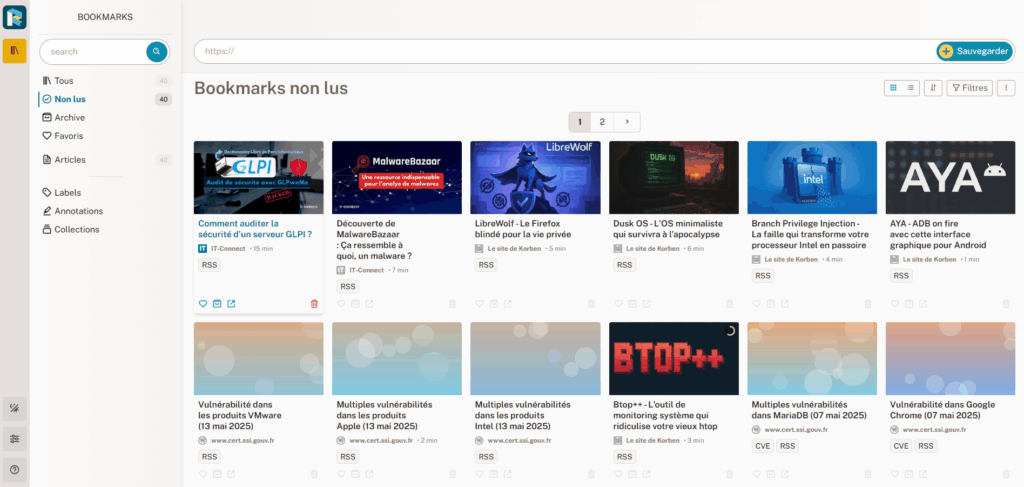Go to page 2
Viewport: 1024px width, 487px height.
(x=602, y=122)
